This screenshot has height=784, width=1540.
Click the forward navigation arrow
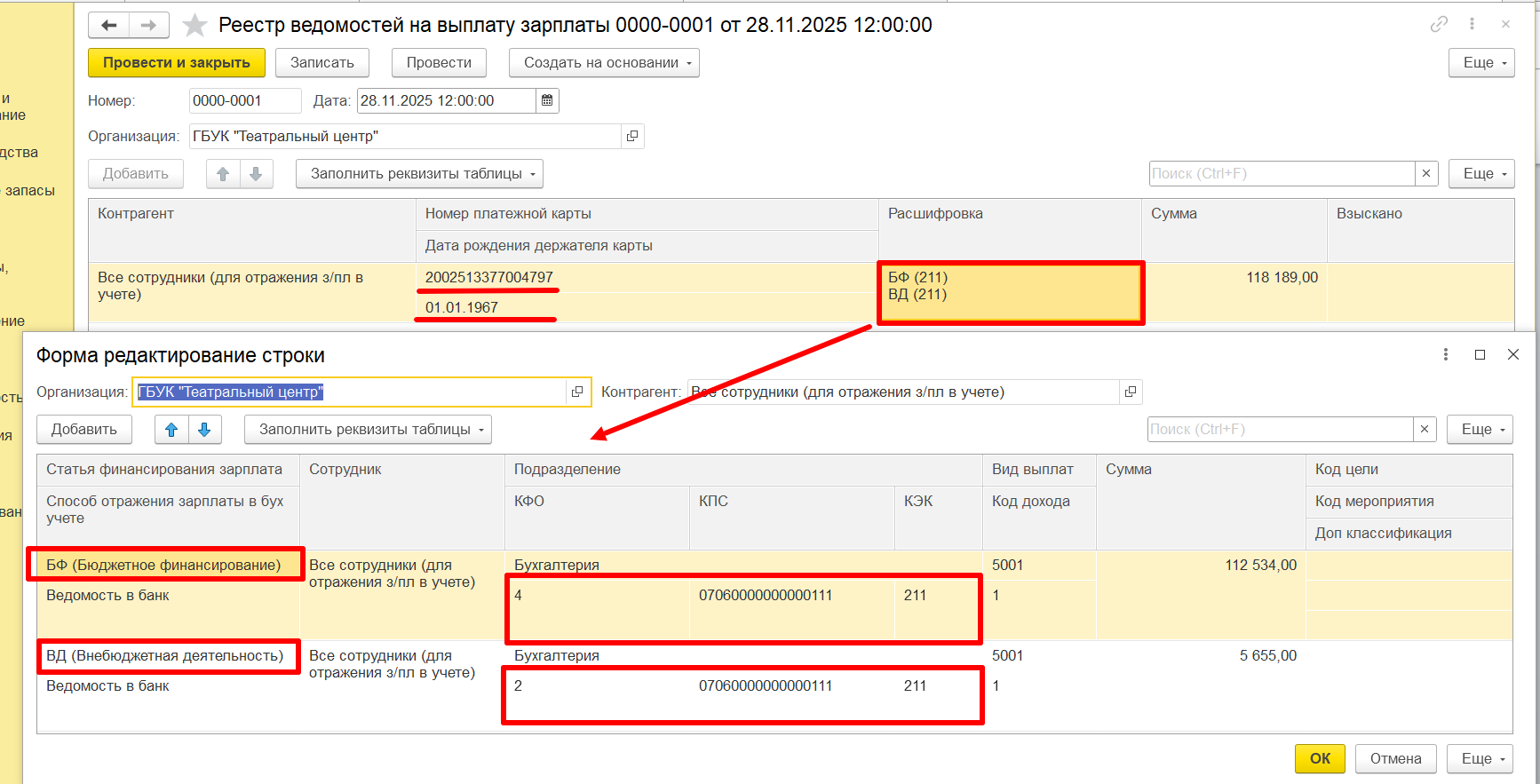point(148,25)
